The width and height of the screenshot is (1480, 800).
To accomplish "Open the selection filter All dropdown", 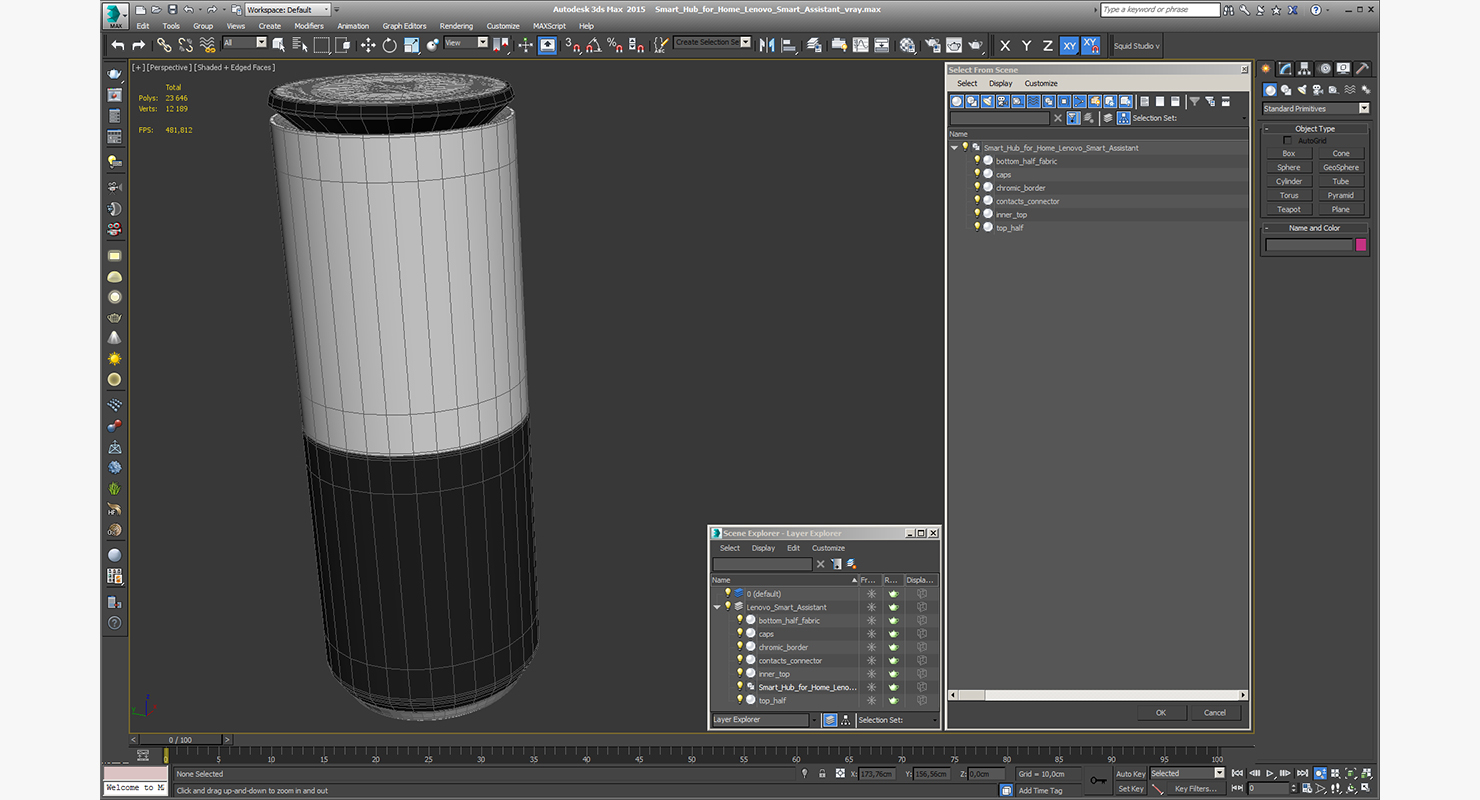I will coord(245,43).
